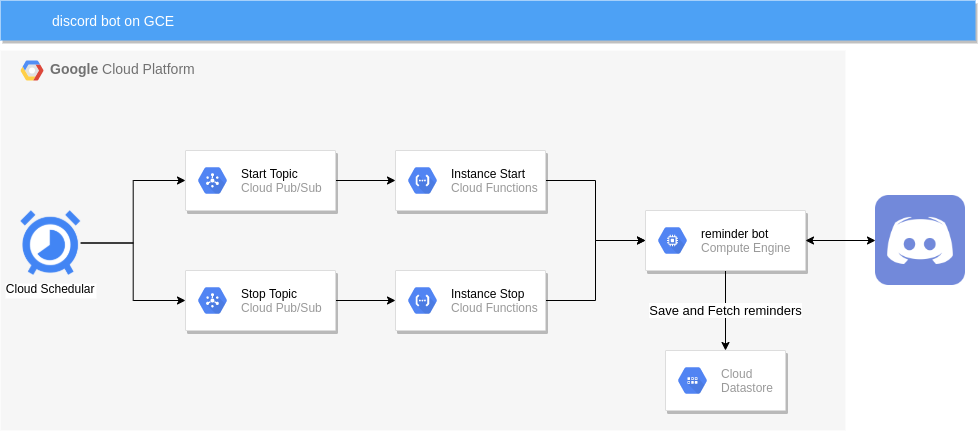Viewport: 978px width, 431px height.
Task: Click the Instance Start Cloud Functions icon
Action: click(422, 181)
